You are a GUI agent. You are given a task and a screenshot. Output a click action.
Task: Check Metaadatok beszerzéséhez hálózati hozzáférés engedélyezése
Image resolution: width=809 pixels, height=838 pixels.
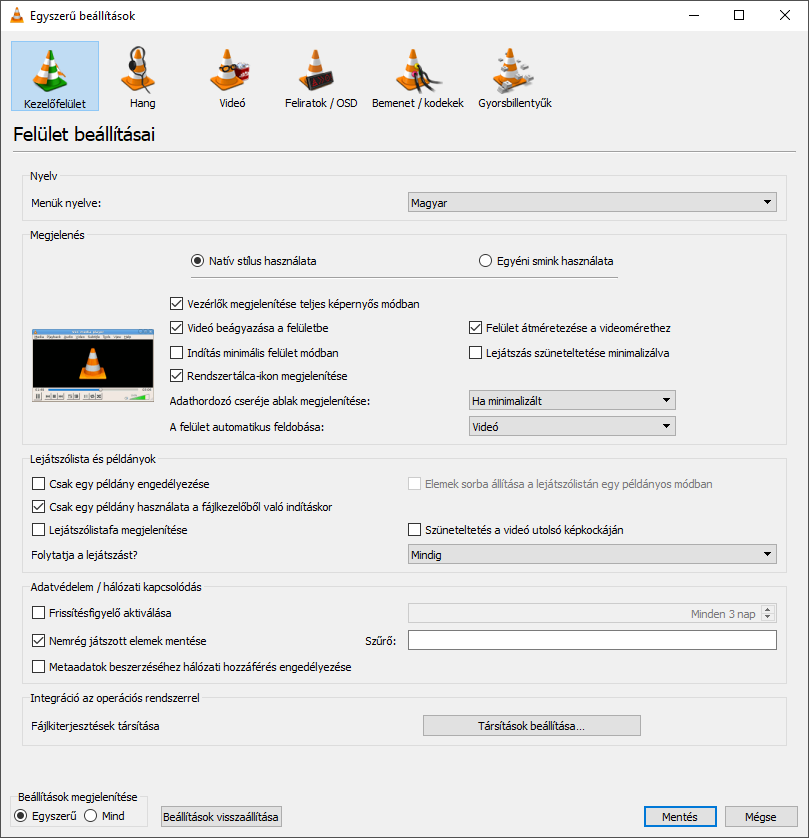(x=38, y=666)
